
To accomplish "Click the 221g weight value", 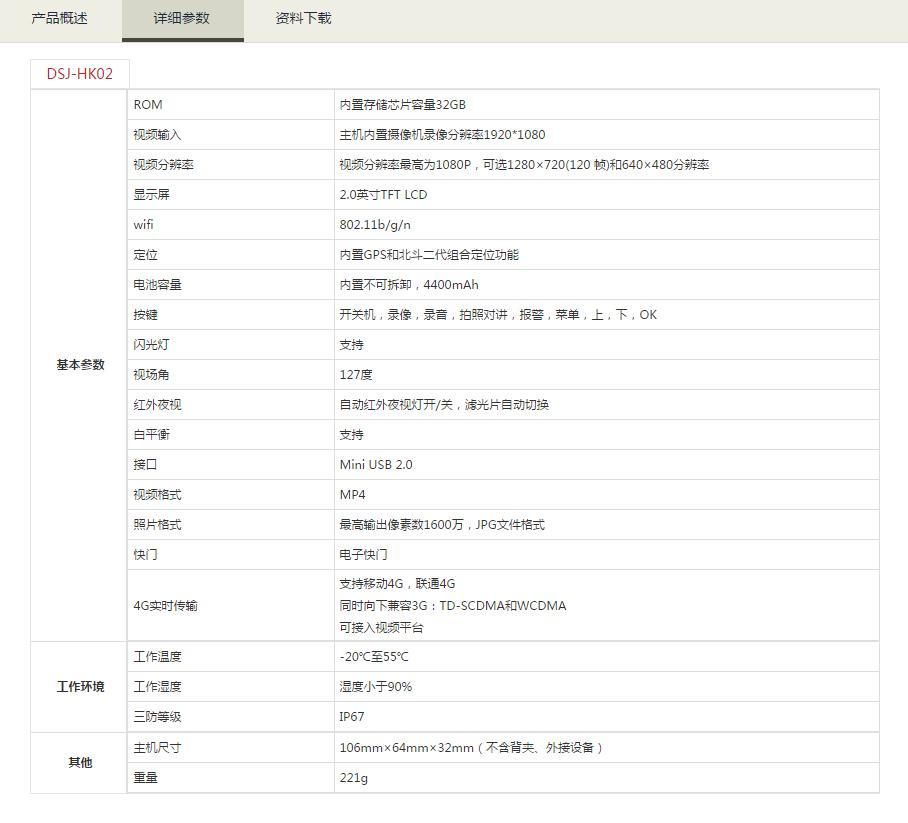I will pos(354,778).
